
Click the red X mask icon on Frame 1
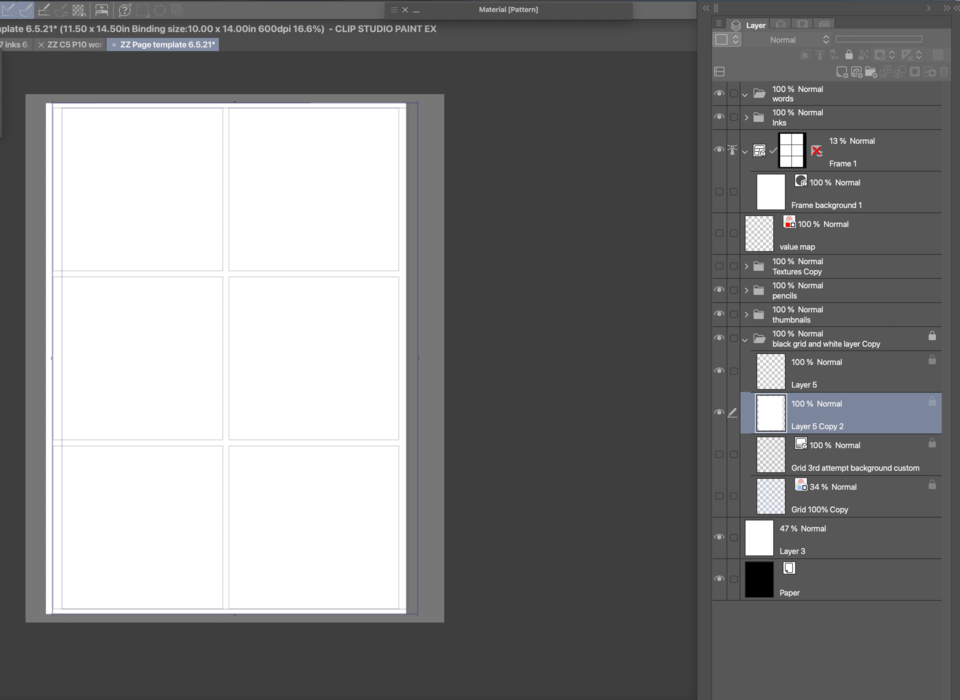pos(816,150)
